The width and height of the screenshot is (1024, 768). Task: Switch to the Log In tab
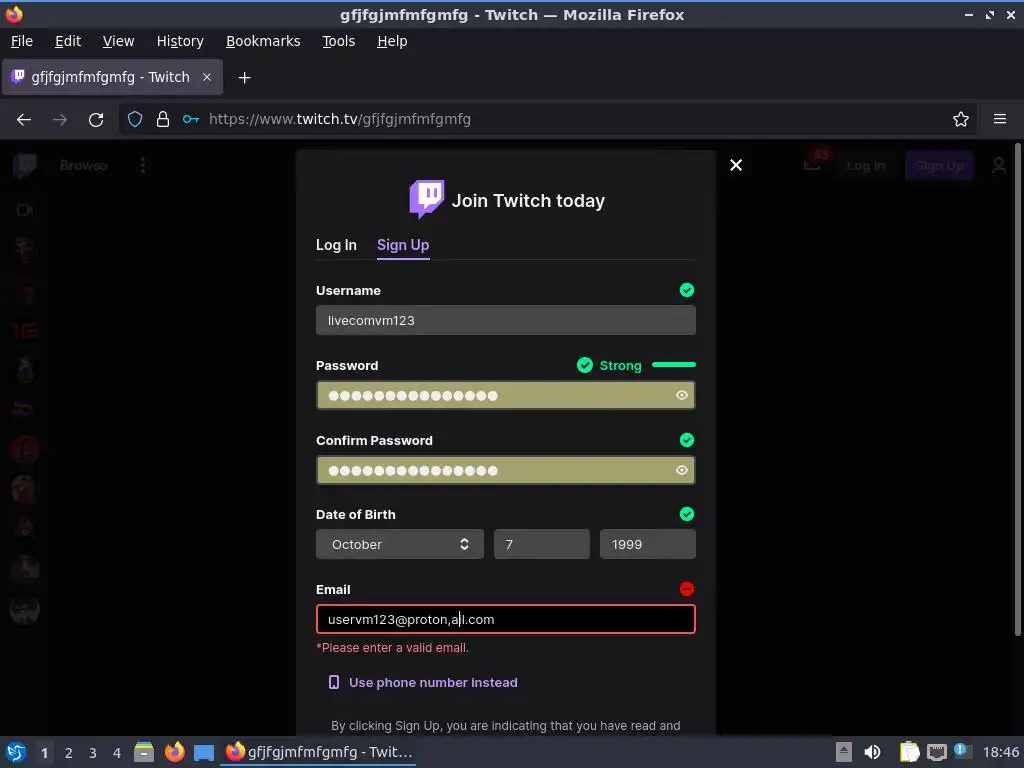pyautogui.click(x=336, y=245)
